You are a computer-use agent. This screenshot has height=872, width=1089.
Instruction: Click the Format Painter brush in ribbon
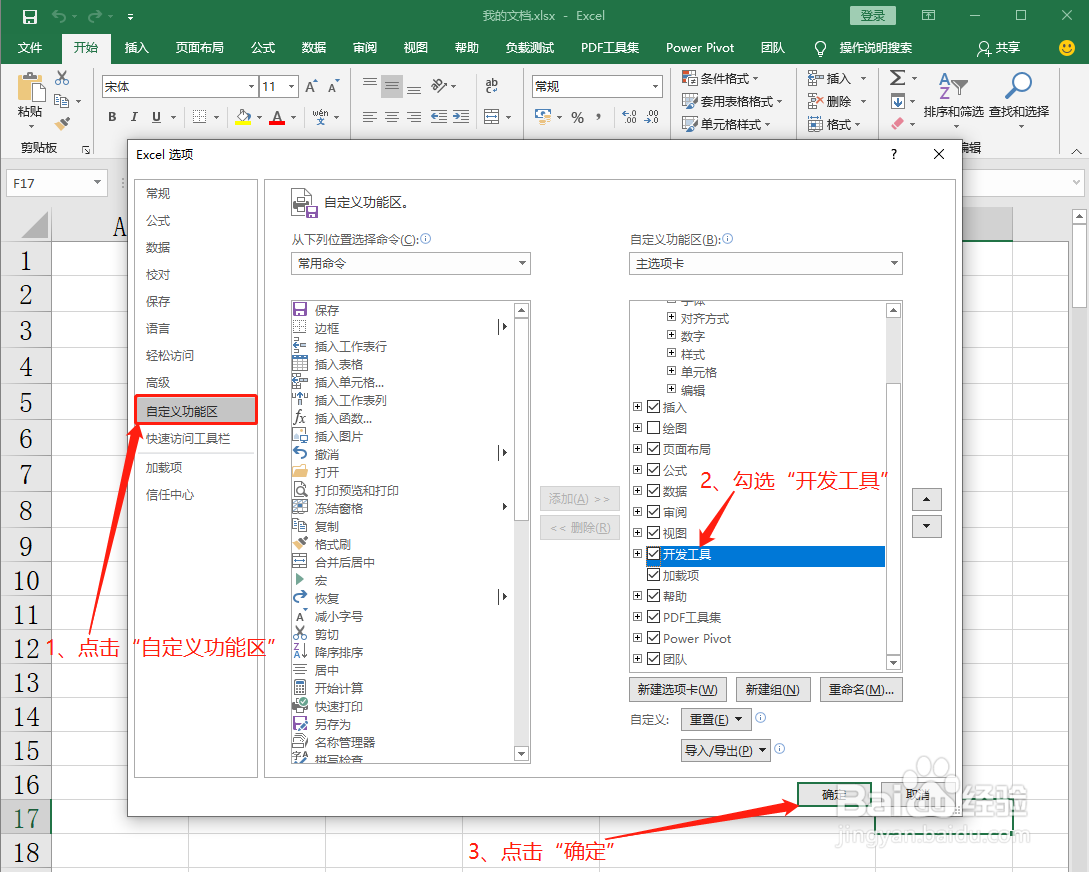pyautogui.click(x=63, y=124)
